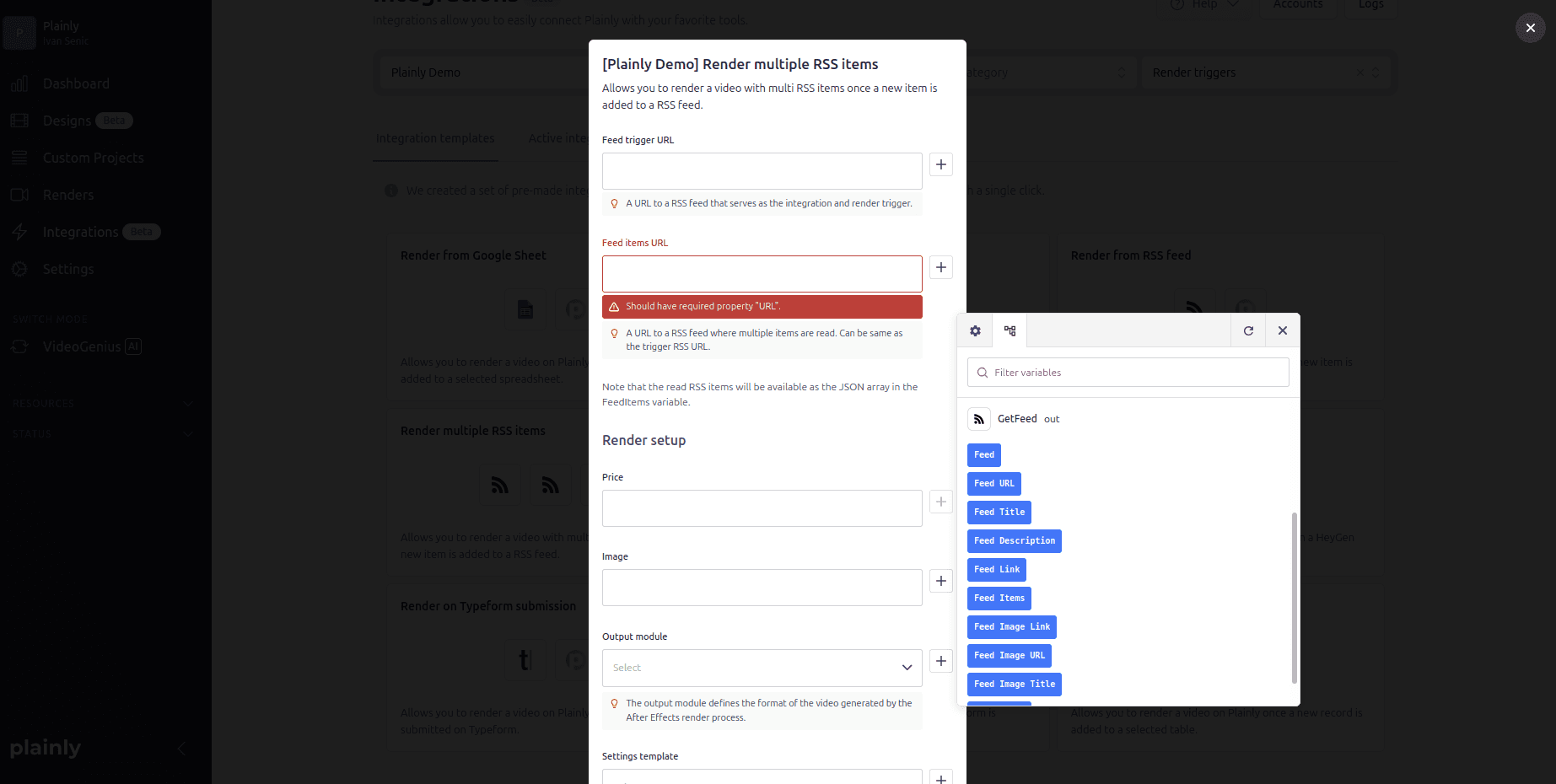This screenshot has width=1556, height=784.
Task: Expand the Resources section
Action: click(x=103, y=404)
